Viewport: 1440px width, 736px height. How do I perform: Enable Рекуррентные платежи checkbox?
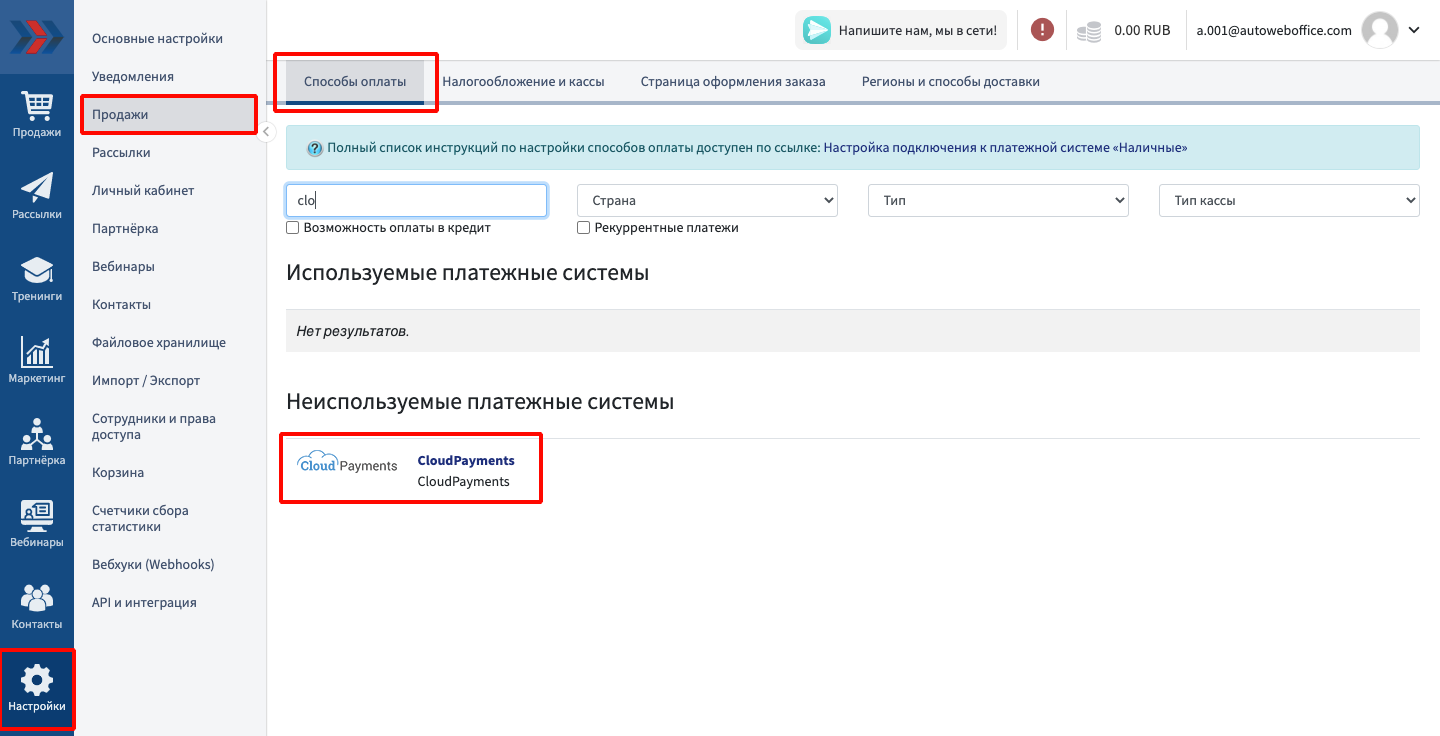point(584,228)
